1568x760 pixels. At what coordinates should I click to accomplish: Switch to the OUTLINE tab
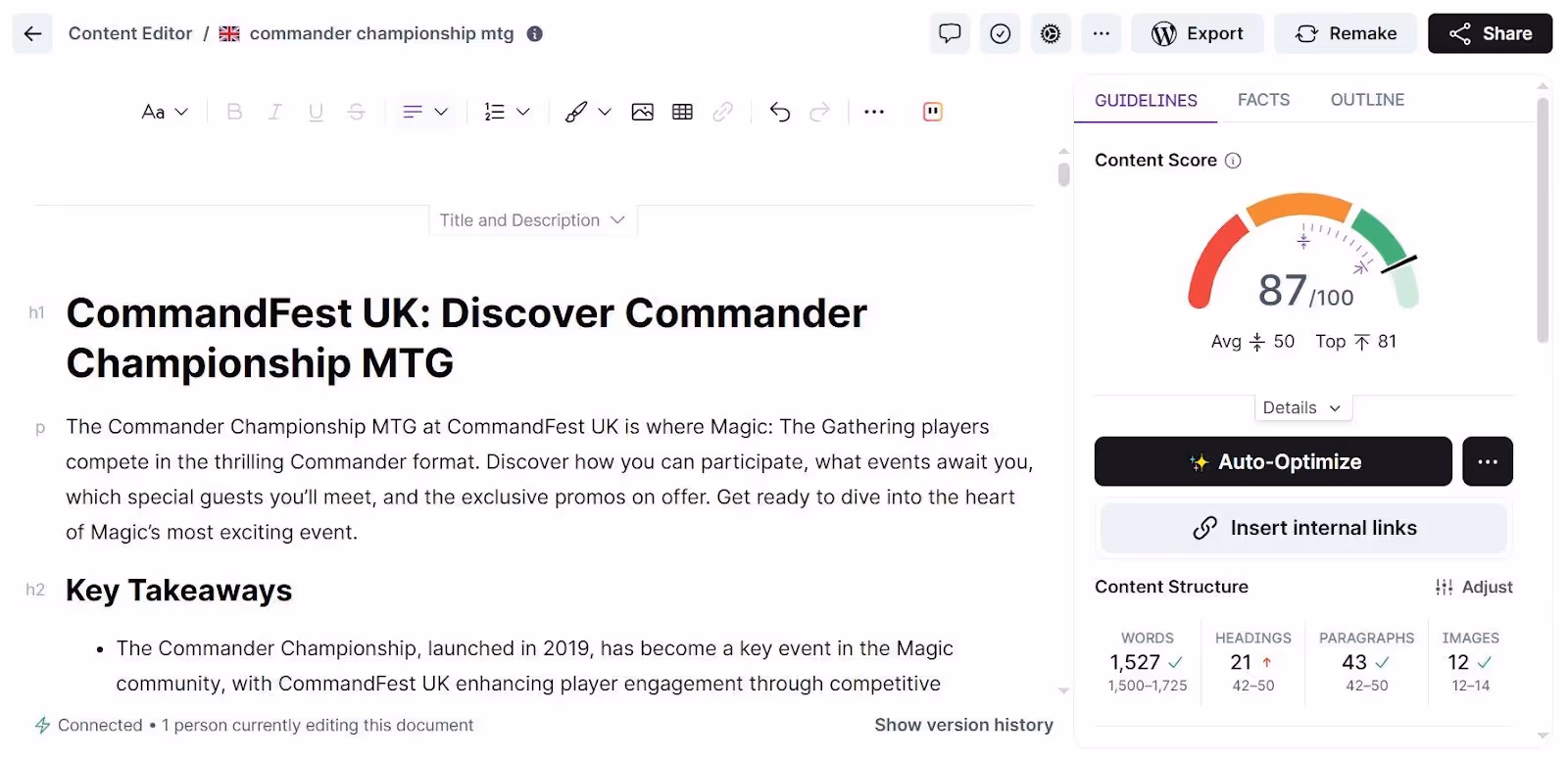coord(1367,100)
